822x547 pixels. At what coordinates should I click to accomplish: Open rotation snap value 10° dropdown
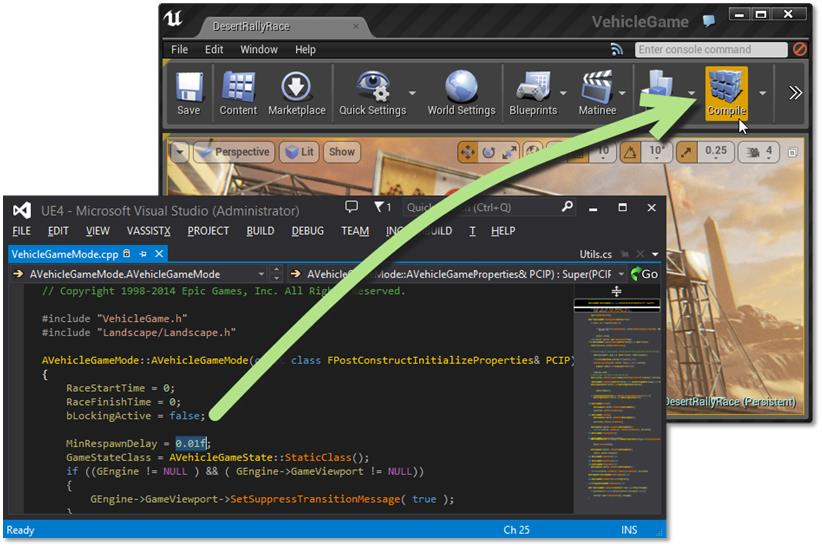[657, 152]
